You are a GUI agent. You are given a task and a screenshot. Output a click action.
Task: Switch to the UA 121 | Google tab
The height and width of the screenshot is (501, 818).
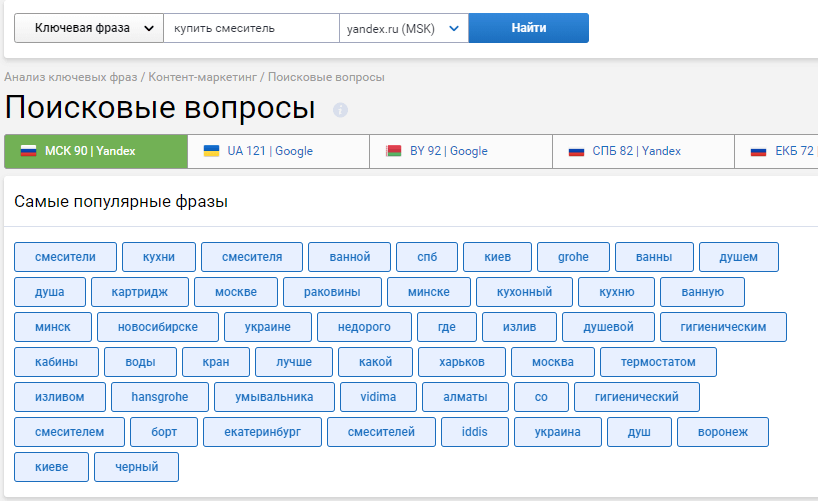(x=278, y=151)
